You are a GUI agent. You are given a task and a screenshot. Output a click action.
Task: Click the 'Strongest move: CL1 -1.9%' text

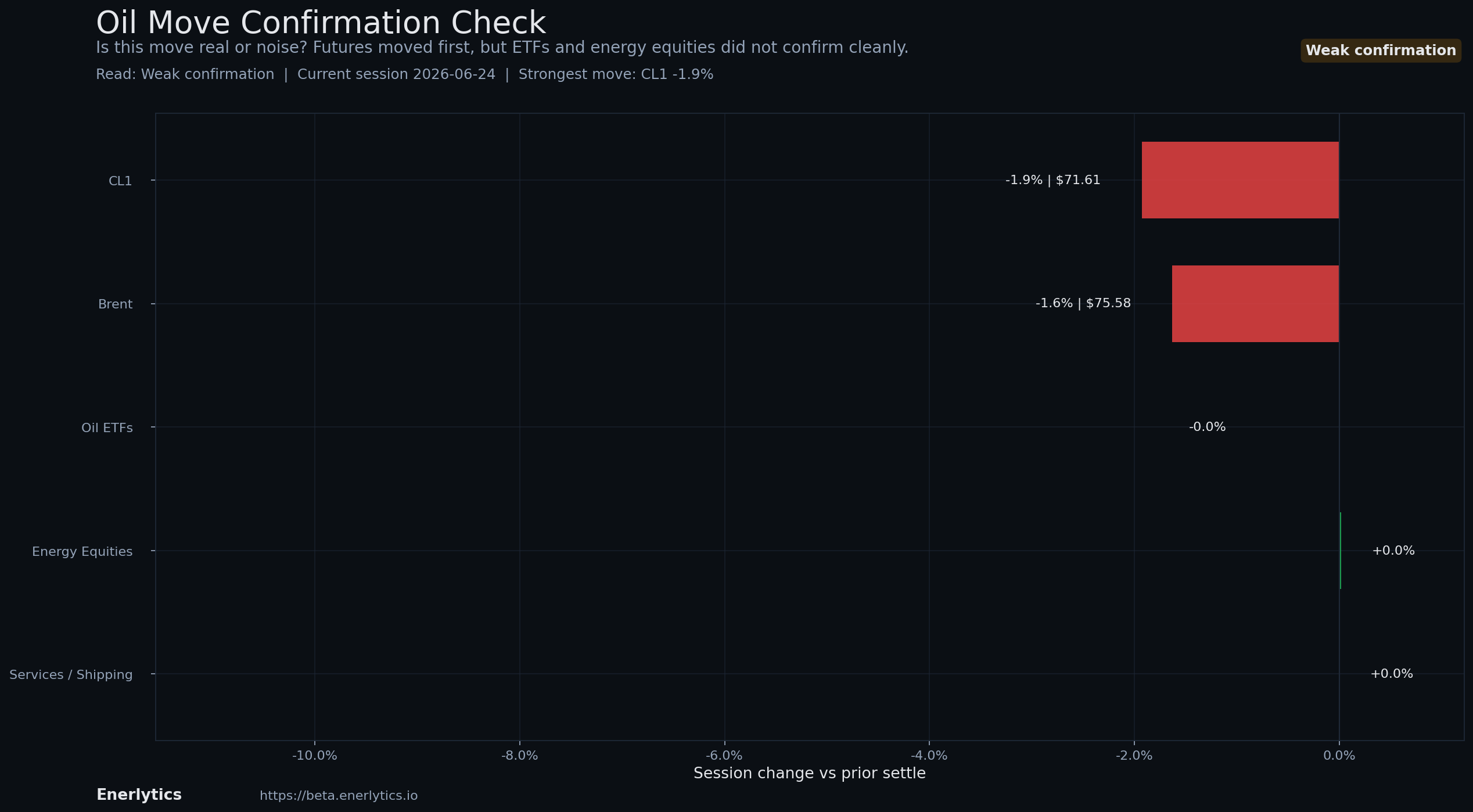[x=616, y=74]
